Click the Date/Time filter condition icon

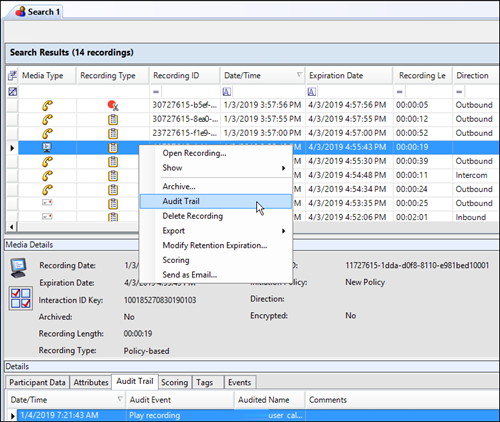(x=226, y=91)
